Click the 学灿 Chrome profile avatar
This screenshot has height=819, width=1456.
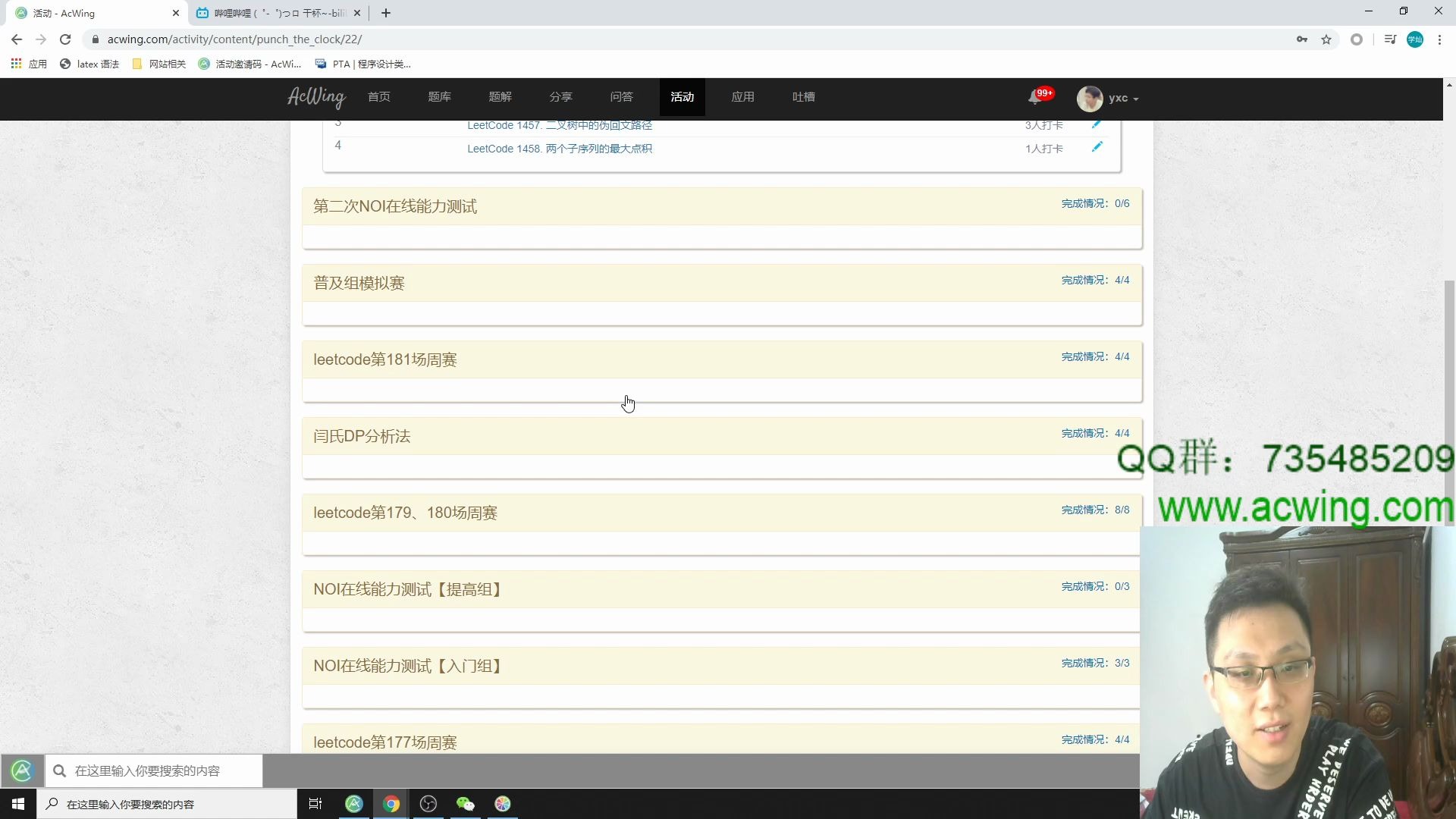coord(1415,39)
